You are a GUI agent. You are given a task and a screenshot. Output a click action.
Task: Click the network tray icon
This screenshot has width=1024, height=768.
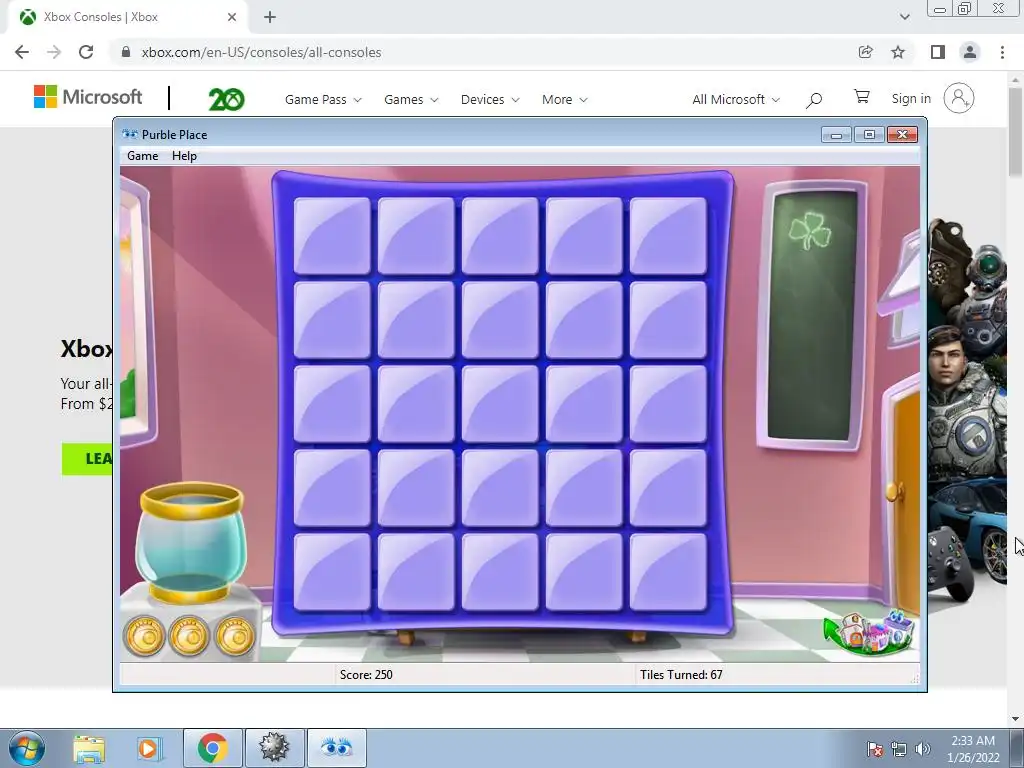coord(899,749)
